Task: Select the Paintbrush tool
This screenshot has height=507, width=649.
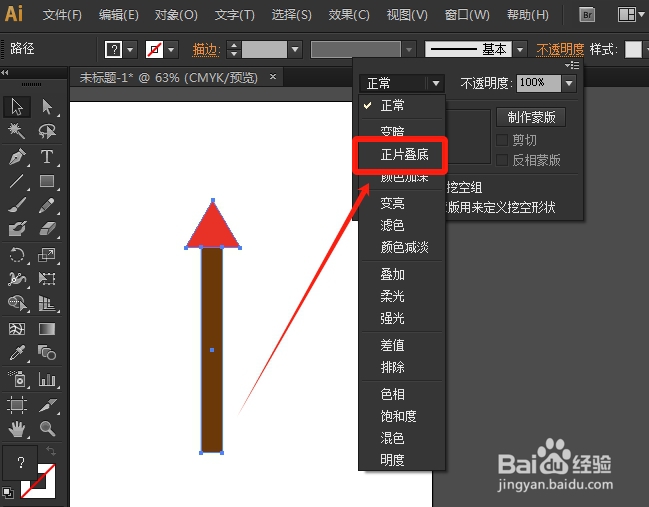Action: tap(17, 205)
